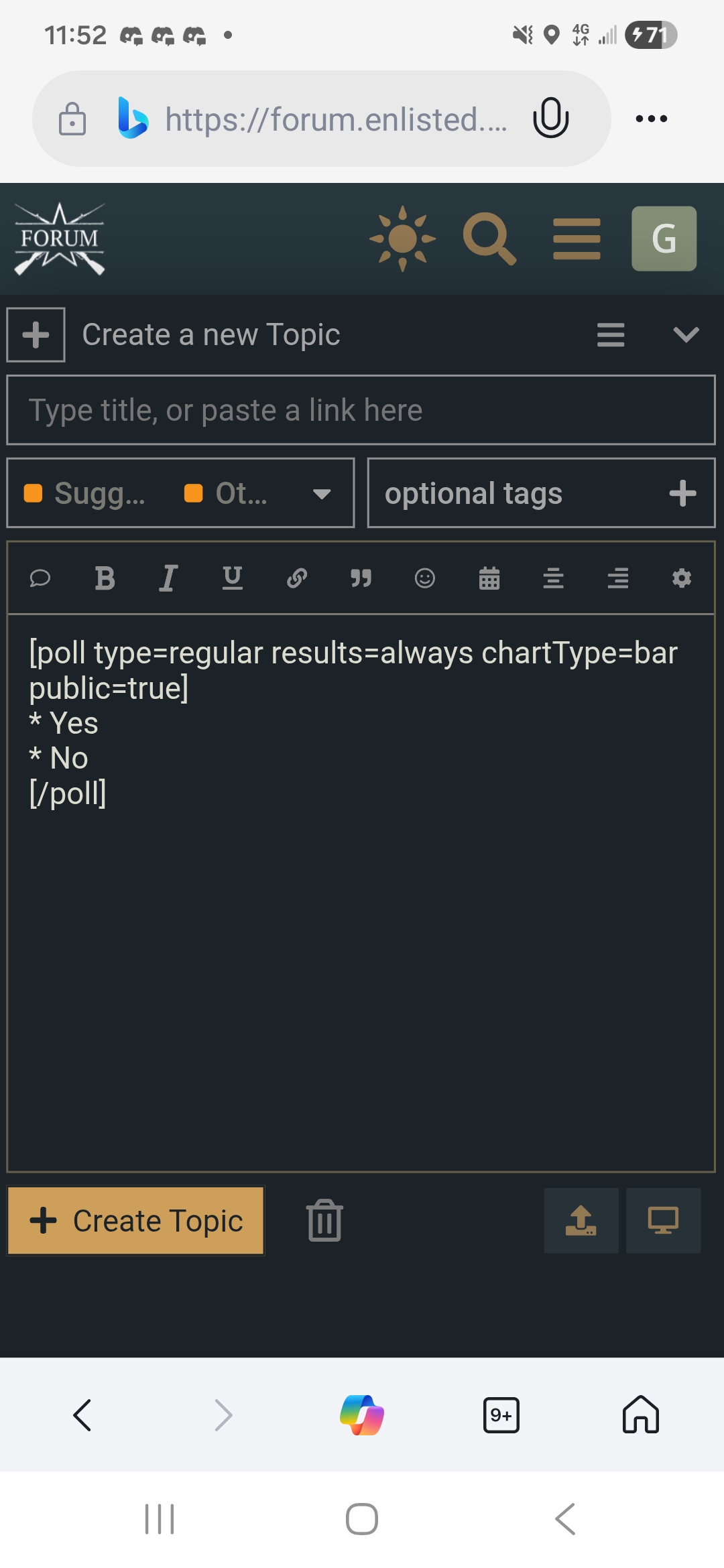Upload a file using the upload button
This screenshot has width=724, height=1568.
581,1220
